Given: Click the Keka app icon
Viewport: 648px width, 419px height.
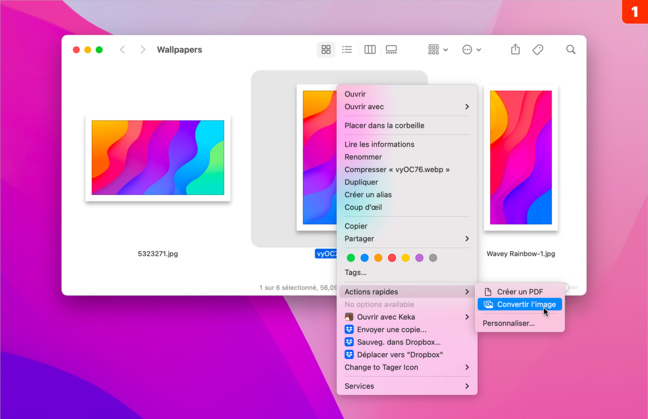Looking at the screenshot, I should (349, 317).
